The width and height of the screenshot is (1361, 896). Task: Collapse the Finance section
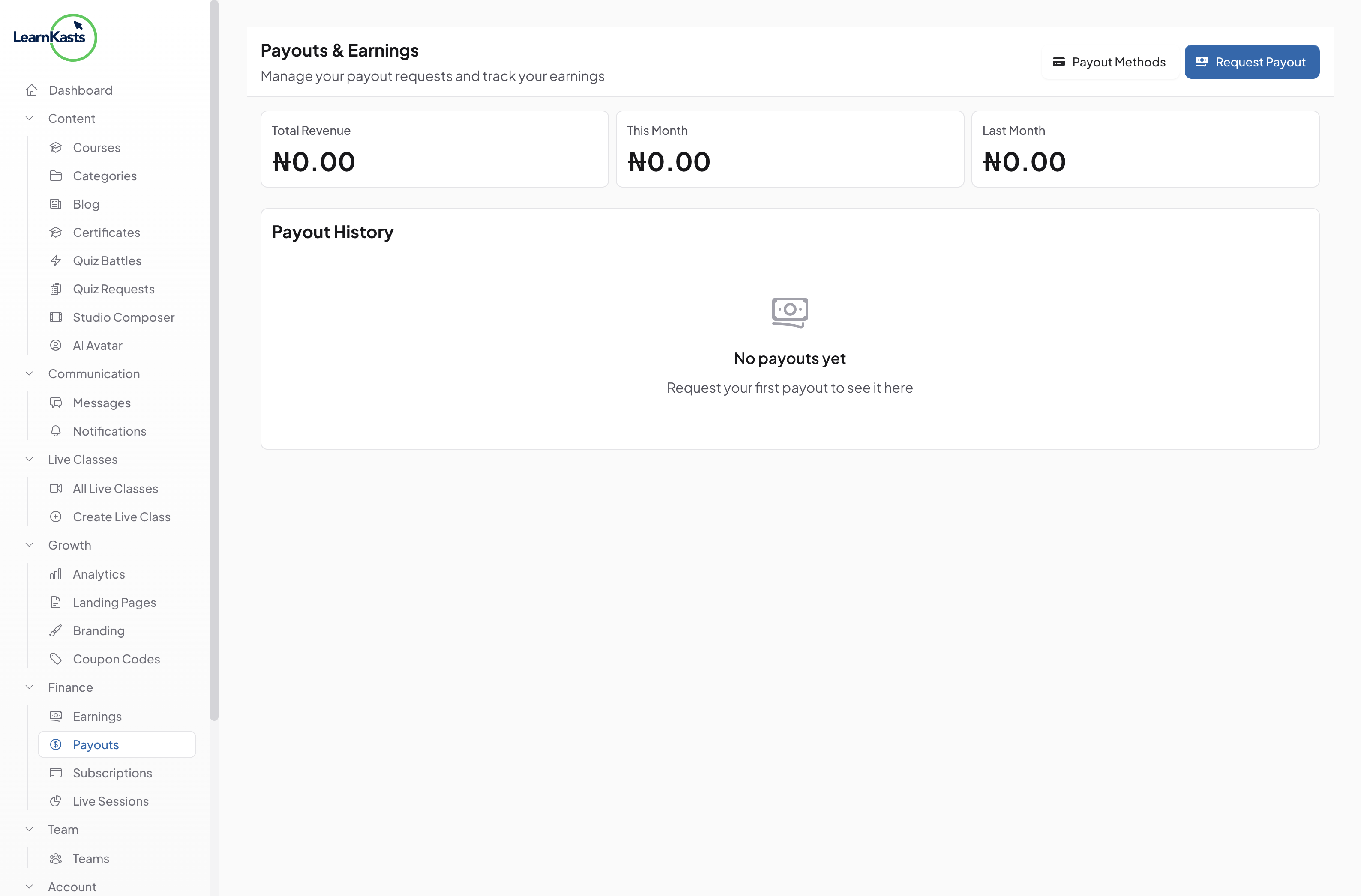coord(30,687)
